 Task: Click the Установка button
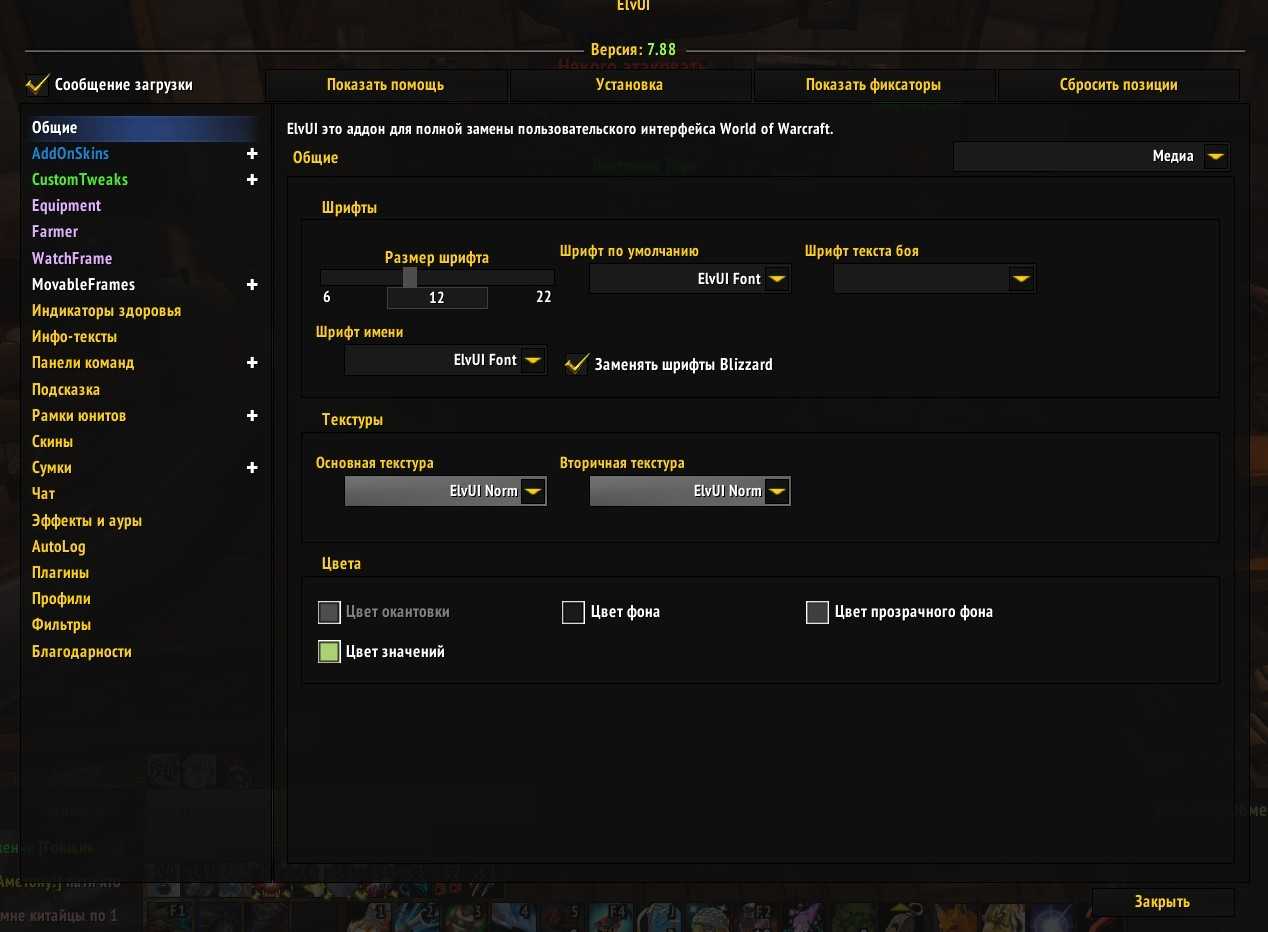tap(630, 85)
